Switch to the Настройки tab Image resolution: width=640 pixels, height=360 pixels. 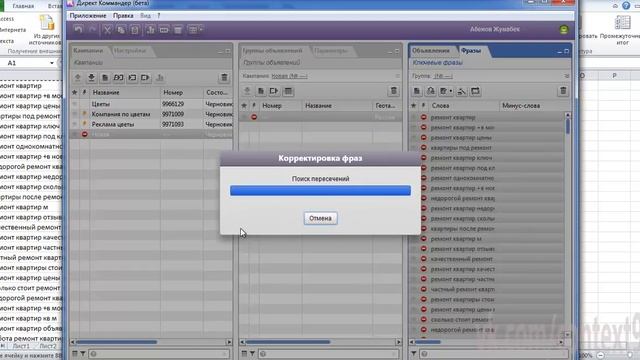(x=130, y=51)
